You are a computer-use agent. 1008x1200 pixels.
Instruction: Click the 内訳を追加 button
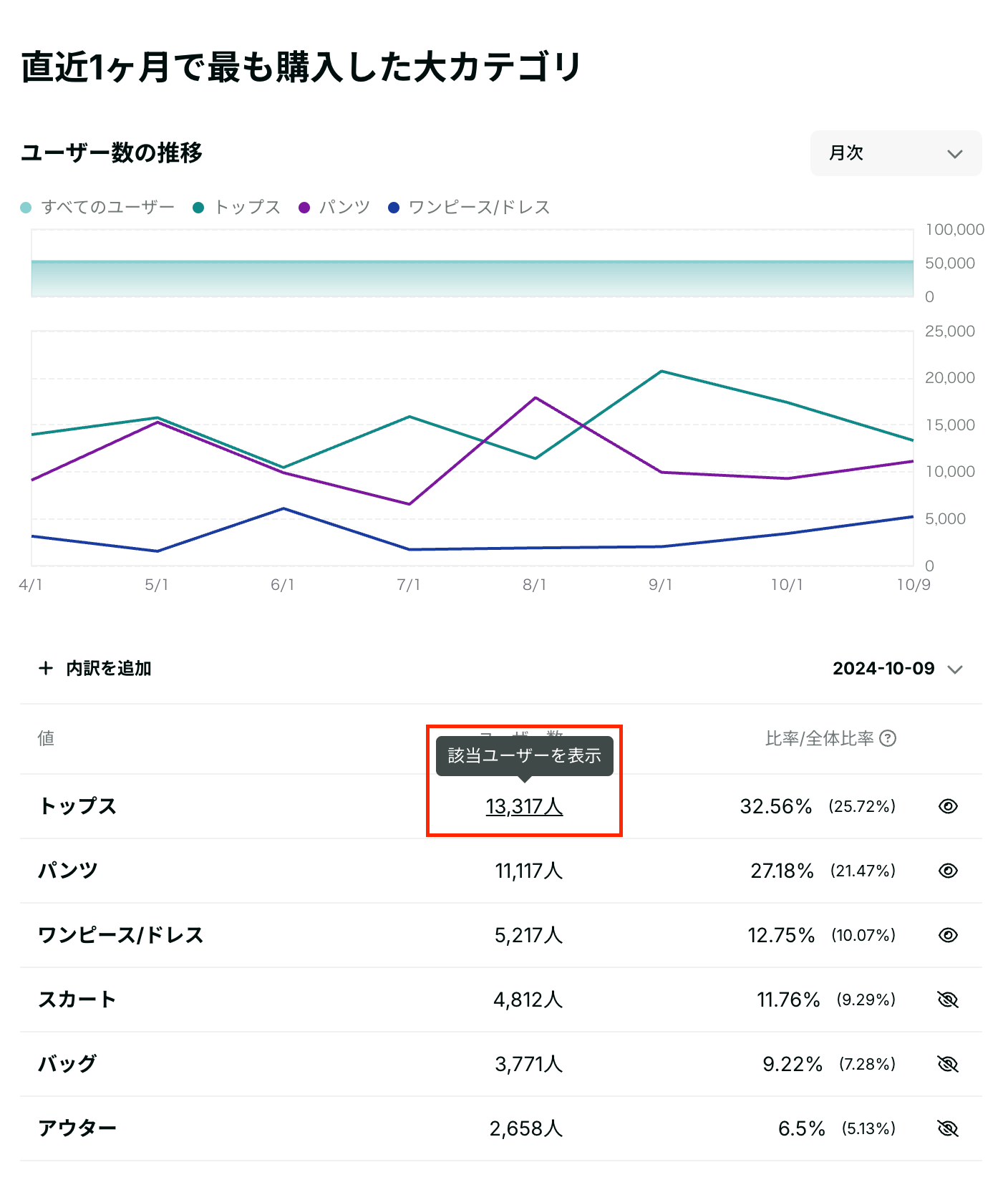[x=95, y=669]
